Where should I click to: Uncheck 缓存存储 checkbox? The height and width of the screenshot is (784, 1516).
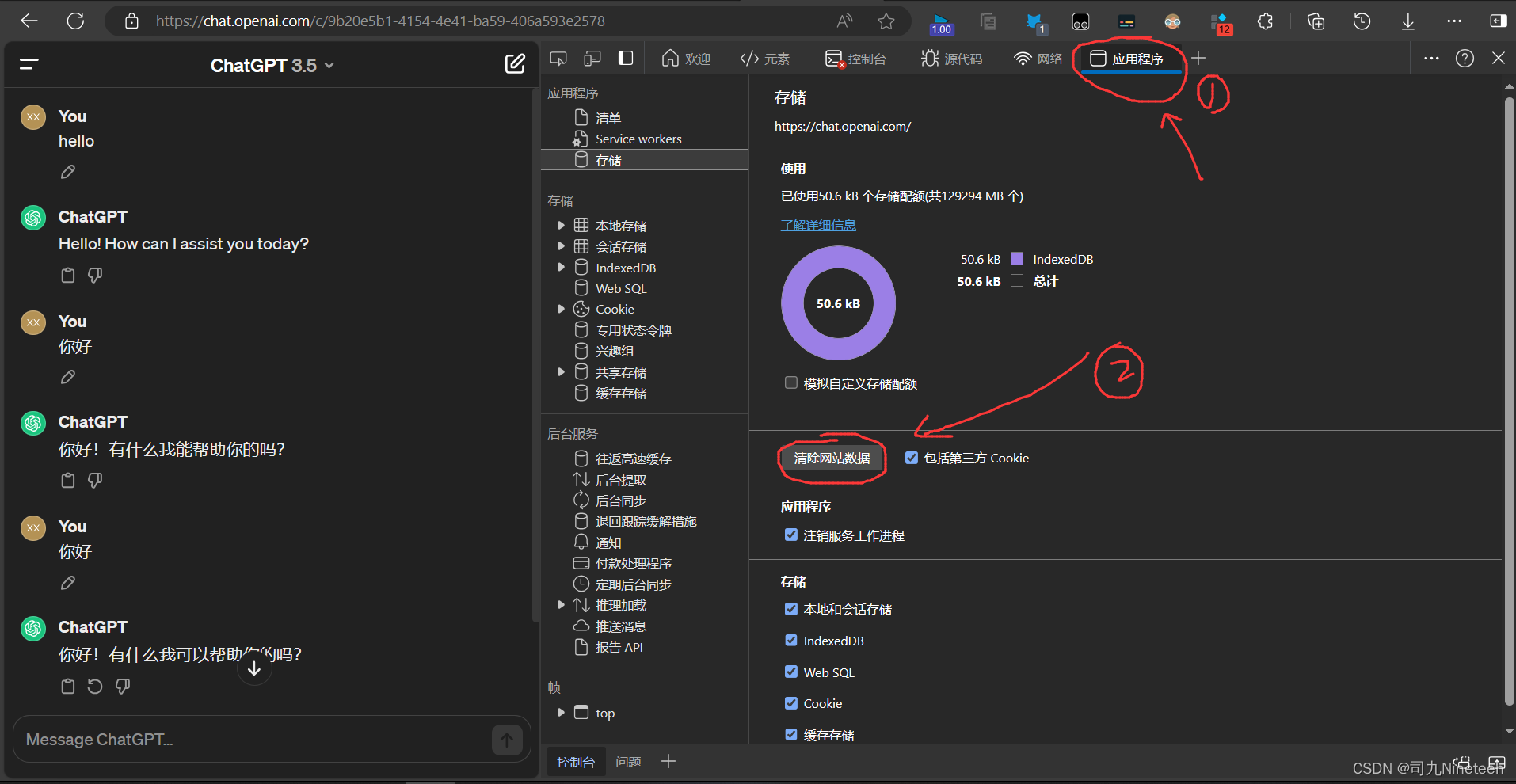(790, 734)
